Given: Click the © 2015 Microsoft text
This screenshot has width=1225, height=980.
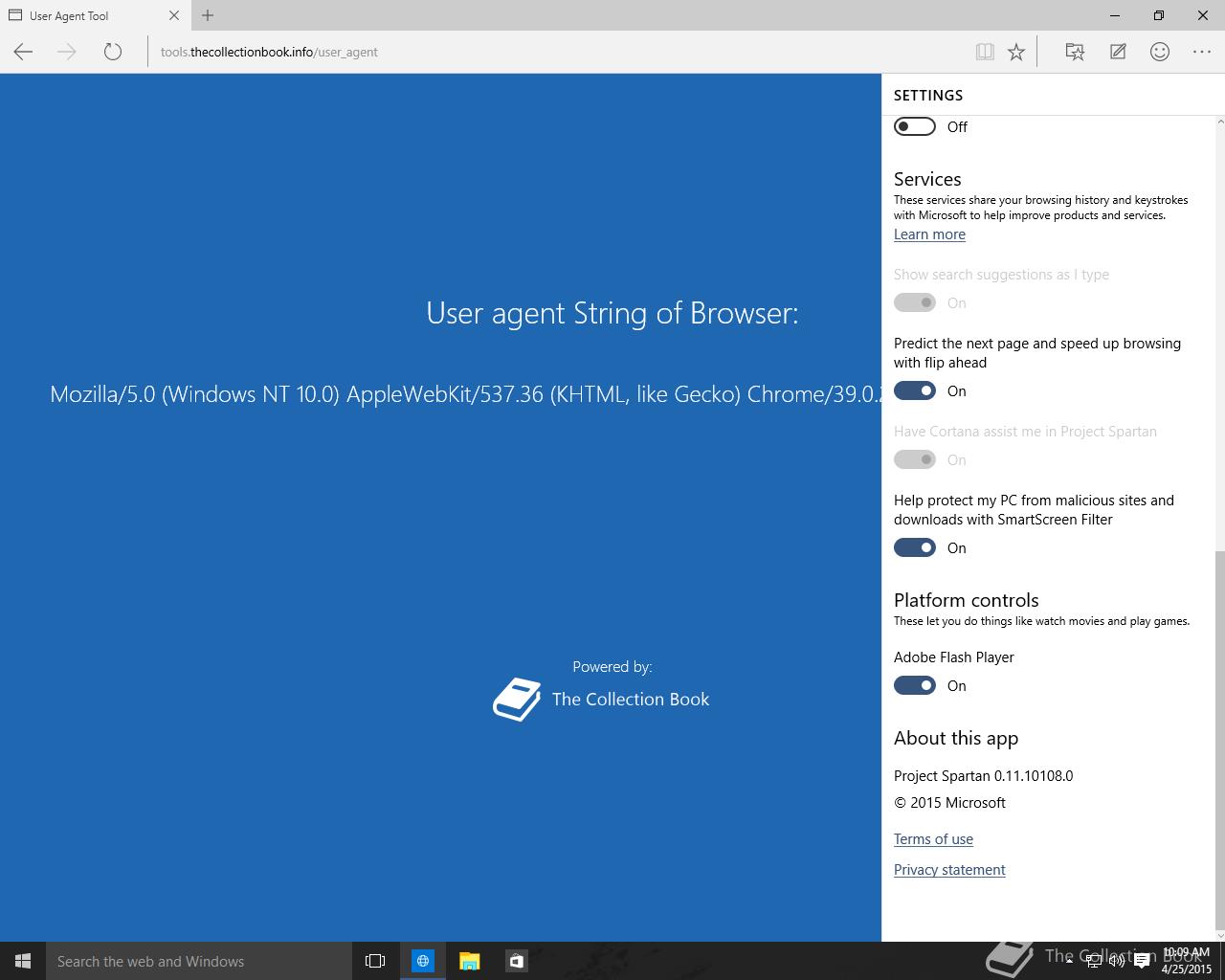Looking at the screenshot, I should (x=949, y=803).
